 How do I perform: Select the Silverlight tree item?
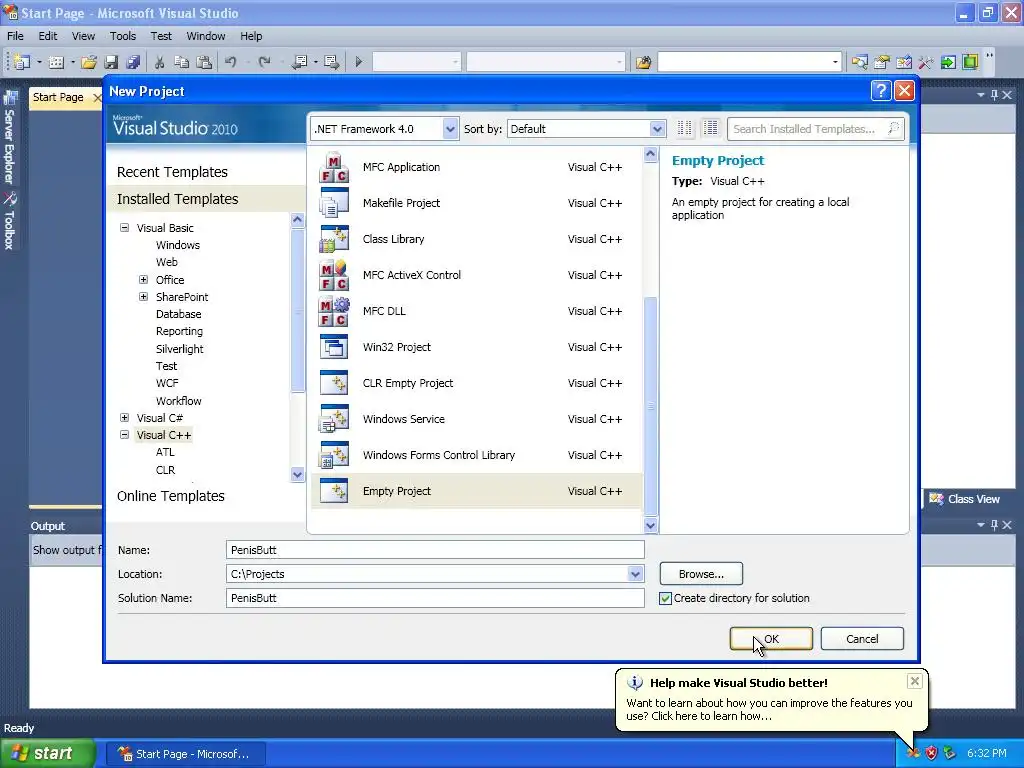(x=180, y=349)
